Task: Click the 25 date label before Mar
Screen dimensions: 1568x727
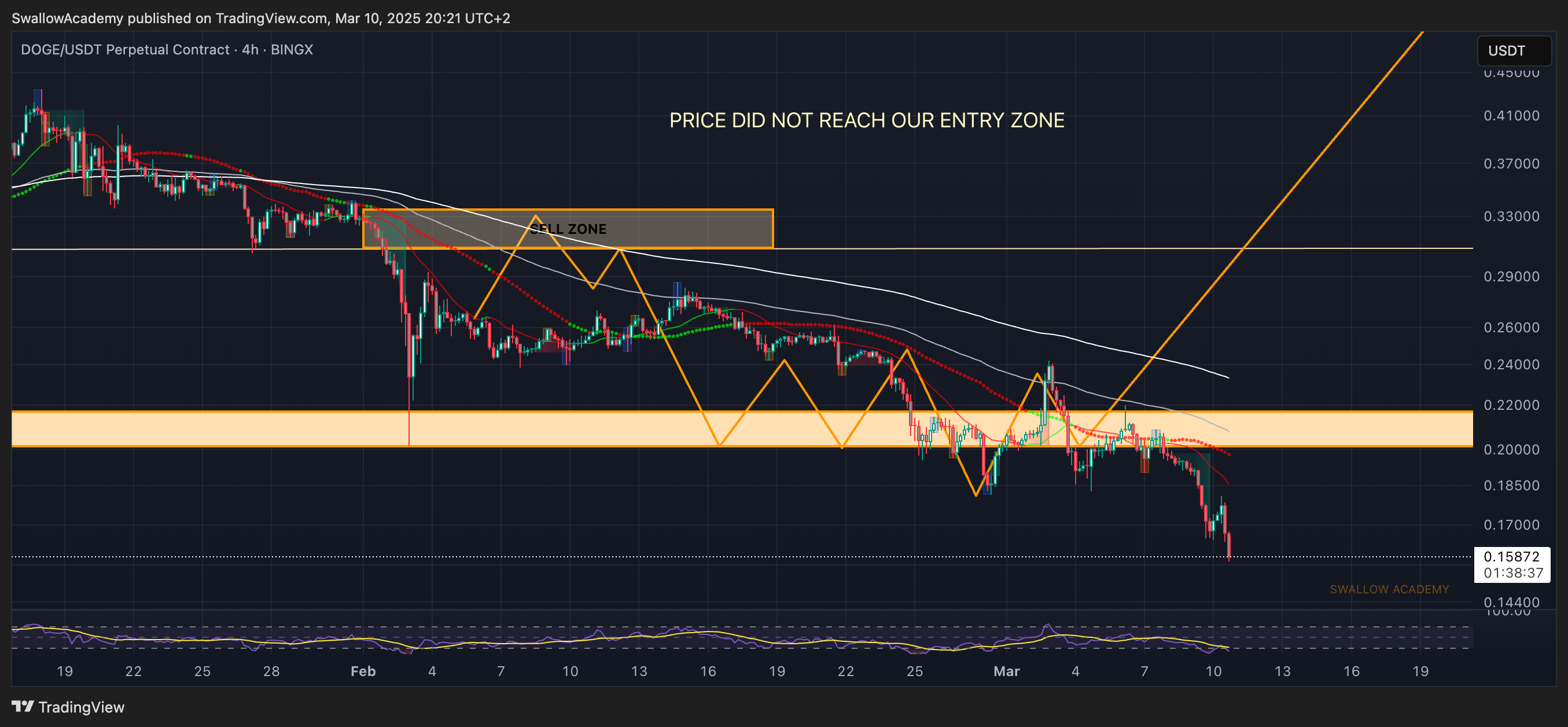Action: [914, 671]
